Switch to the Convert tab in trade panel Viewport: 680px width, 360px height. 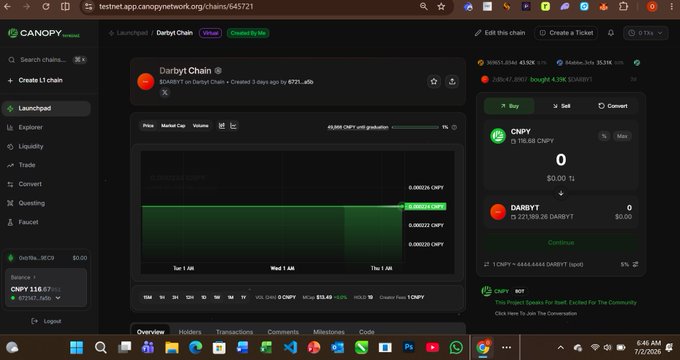click(612, 106)
